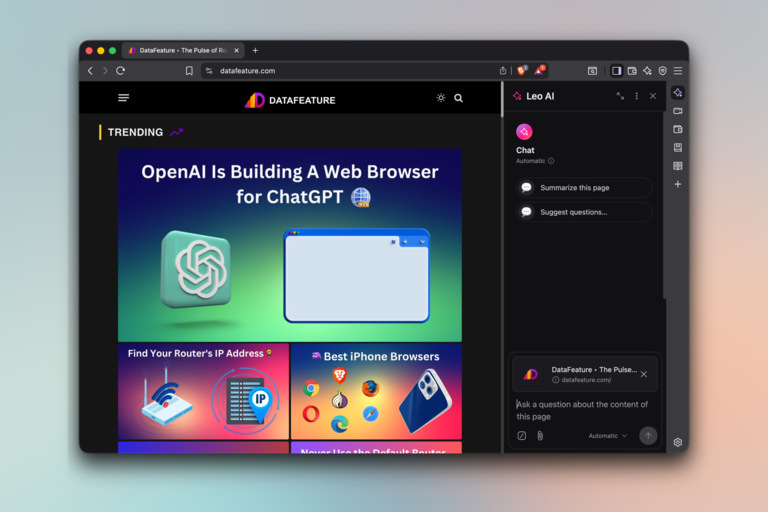
Task: Open the bookmarks icon in the sidebar
Action: pos(678,147)
